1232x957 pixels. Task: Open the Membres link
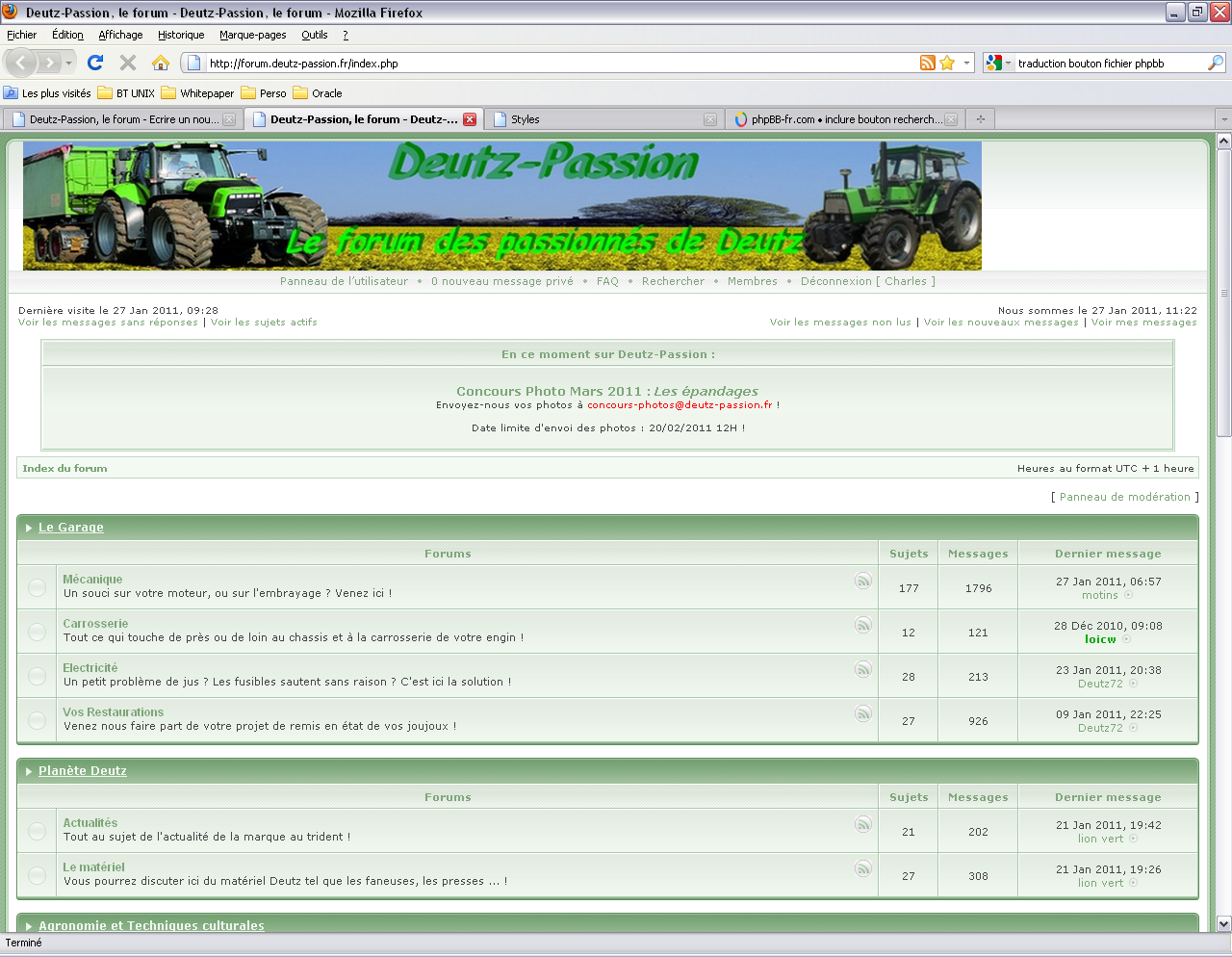coord(753,281)
